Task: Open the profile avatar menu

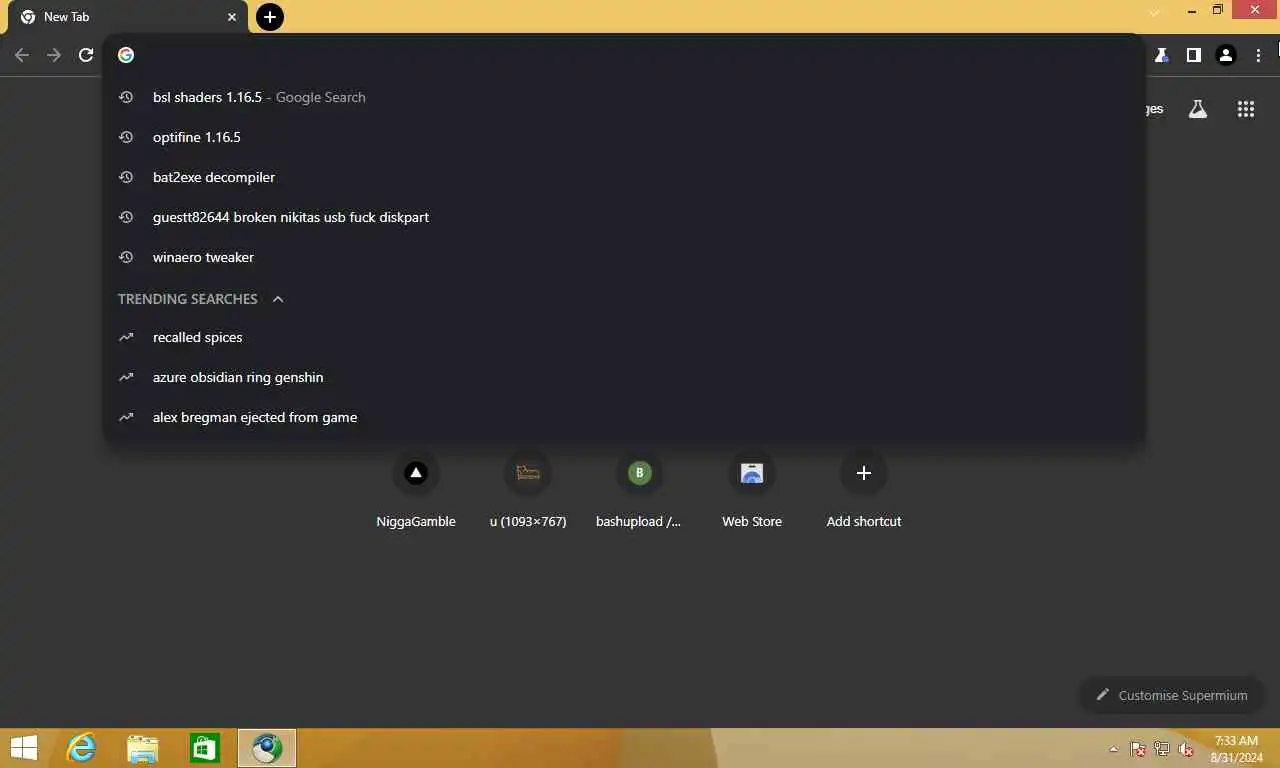Action: point(1226,55)
